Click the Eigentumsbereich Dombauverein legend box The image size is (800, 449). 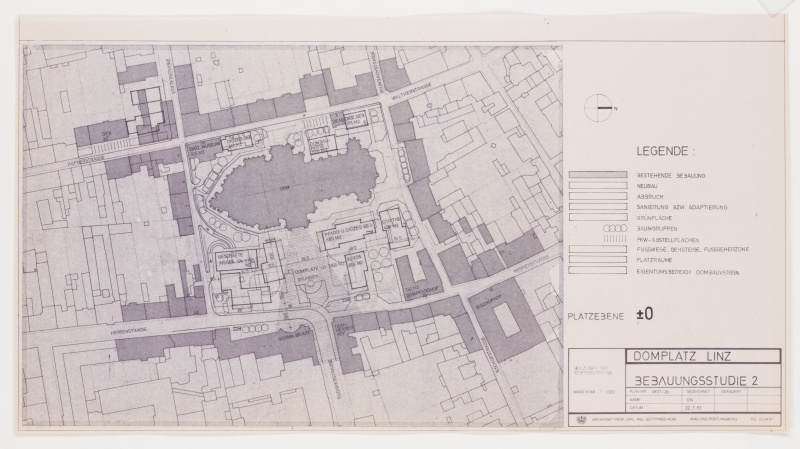[600, 272]
